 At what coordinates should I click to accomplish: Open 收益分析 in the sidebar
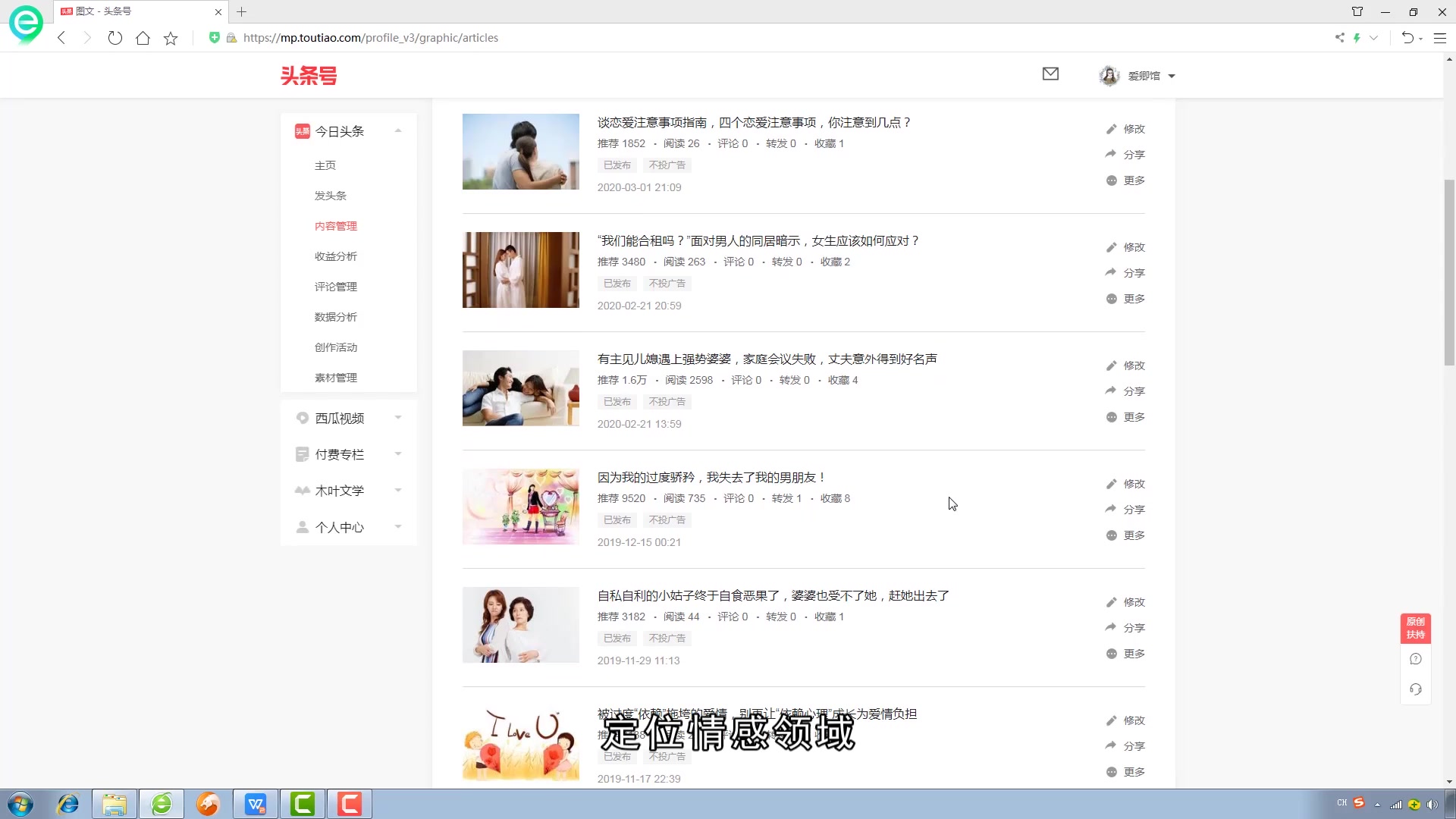(336, 256)
